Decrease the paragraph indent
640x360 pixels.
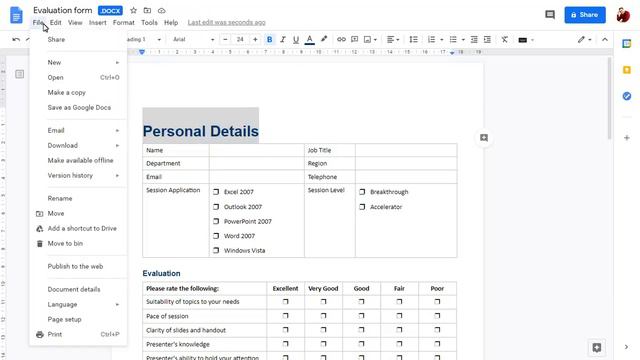pos(474,40)
